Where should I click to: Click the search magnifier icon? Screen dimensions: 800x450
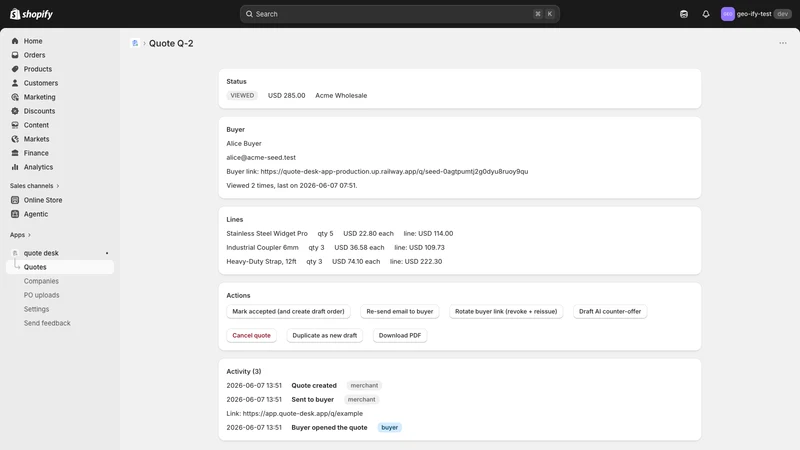click(249, 14)
